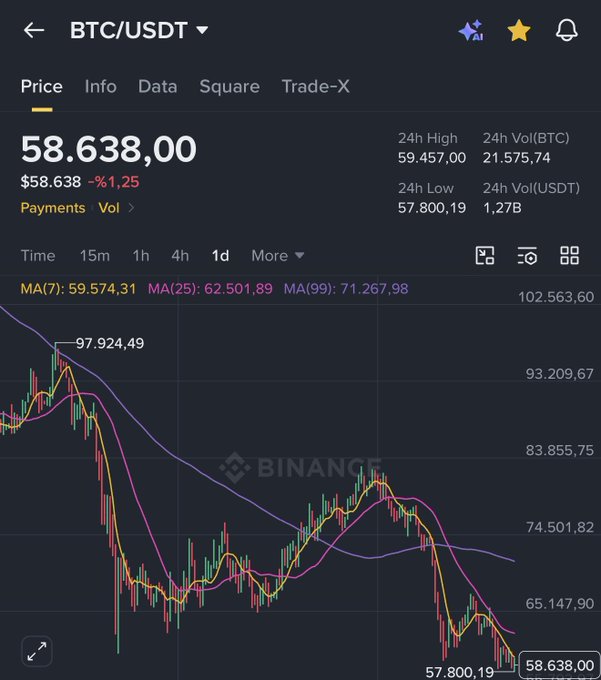Screen dimensions: 601x680
Task: Open the More intervals dropdown
Action: point(278,255)
